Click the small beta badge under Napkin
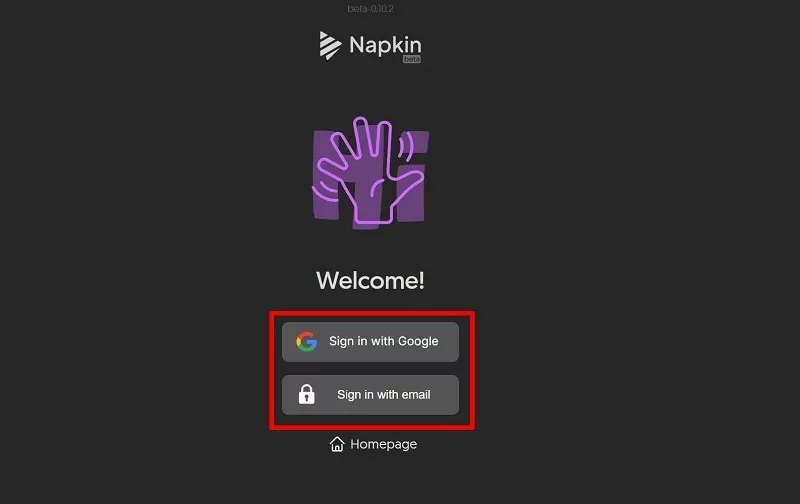The image size is (800, 504). tap(411, 59)
